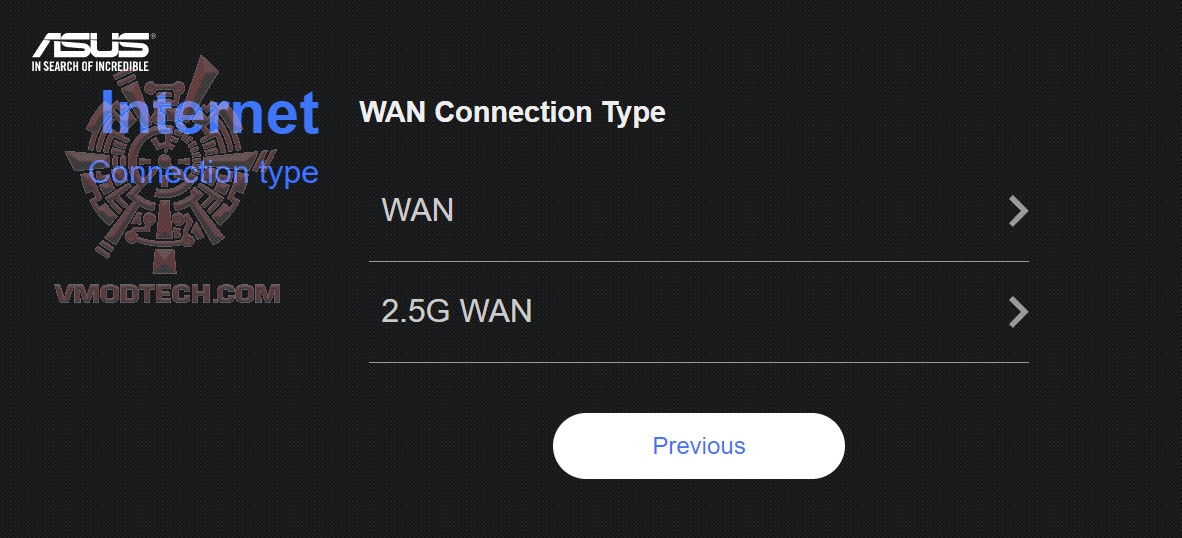Image resolution: width=1182 pixels, height=538 pixels.
Task: Click the right chevron beside WAN
Action: pyautogui.click(x=1018, y=211)
